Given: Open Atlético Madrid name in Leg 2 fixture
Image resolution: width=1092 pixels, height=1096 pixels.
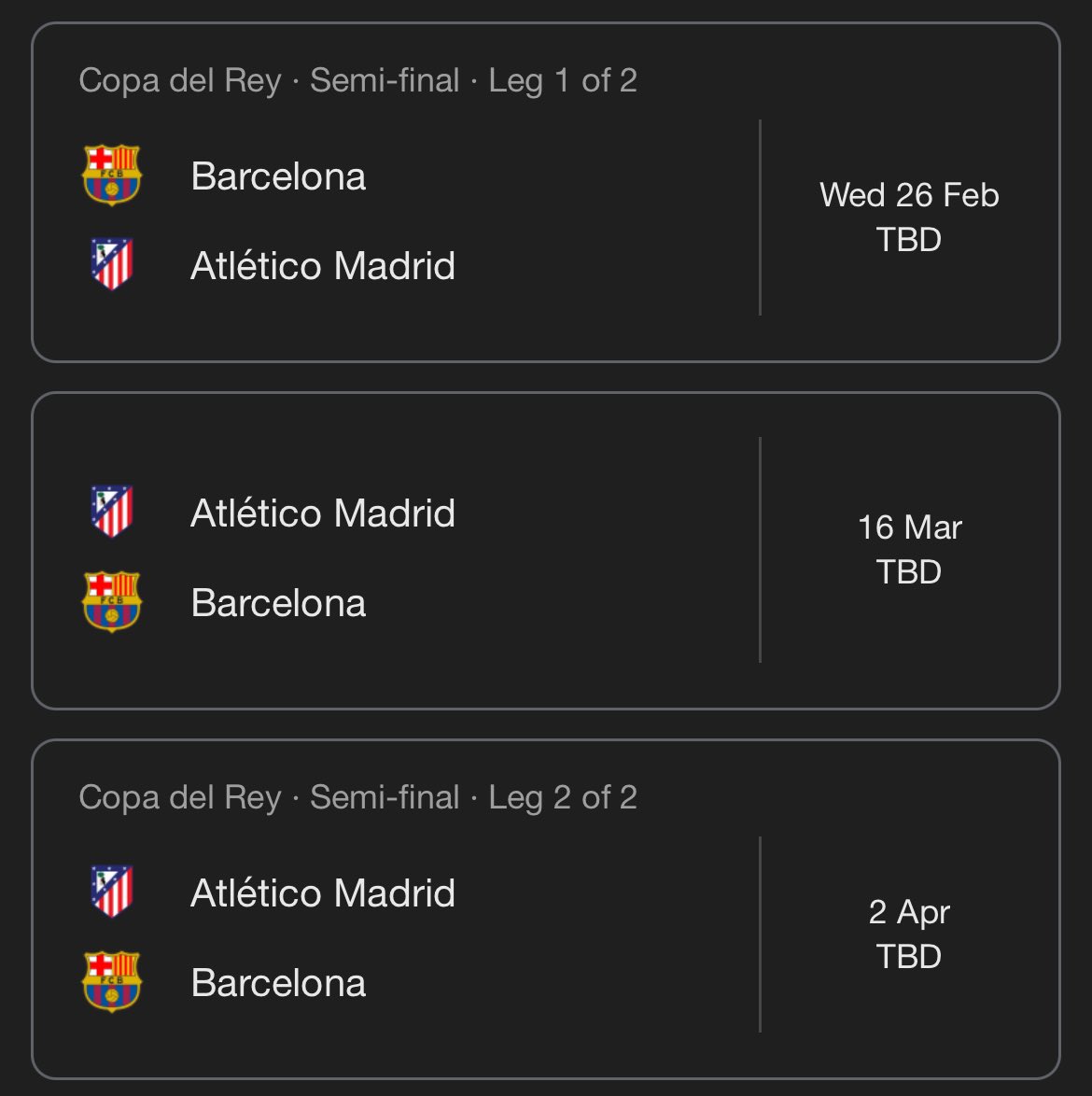Looking at the screenshot, I should pyautogui.click(x=323, y=892).
